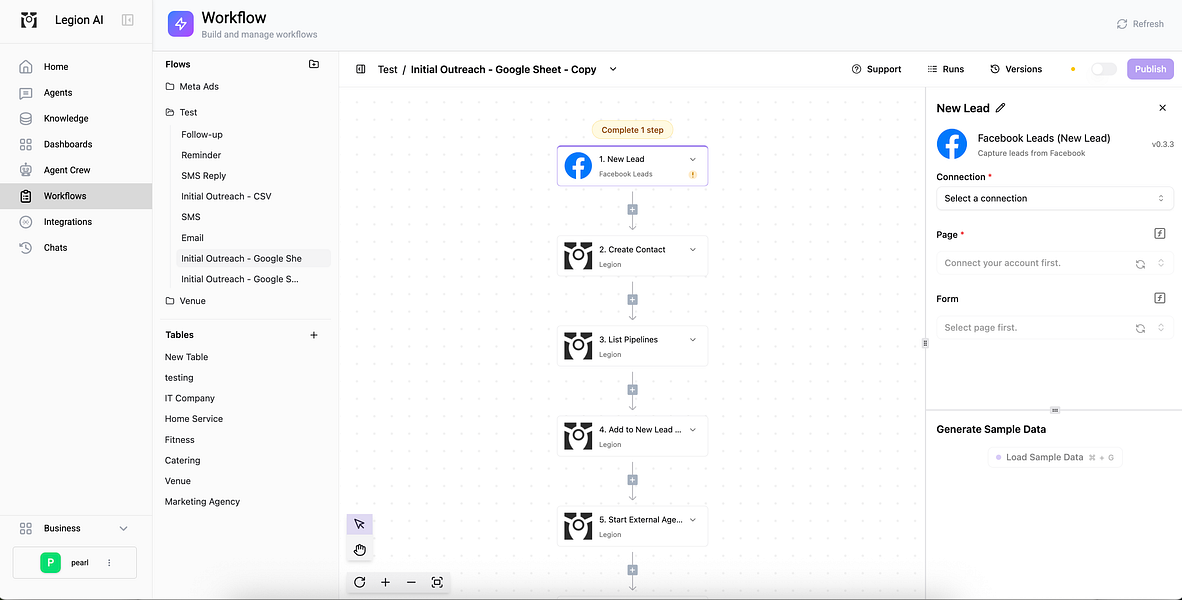Image resolution: width=1182 pixels, height=600 pixels.
Task: Toggle dynamic value icon for Form
Action: (x=1160, y=298)
